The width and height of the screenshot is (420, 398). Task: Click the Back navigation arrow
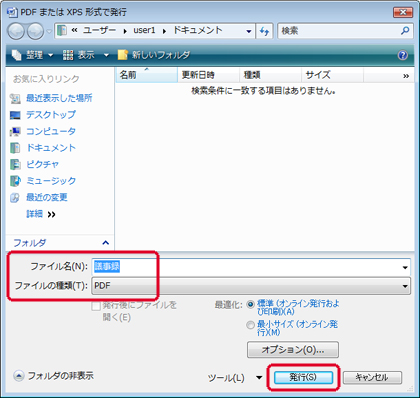[x=16, y=31]
